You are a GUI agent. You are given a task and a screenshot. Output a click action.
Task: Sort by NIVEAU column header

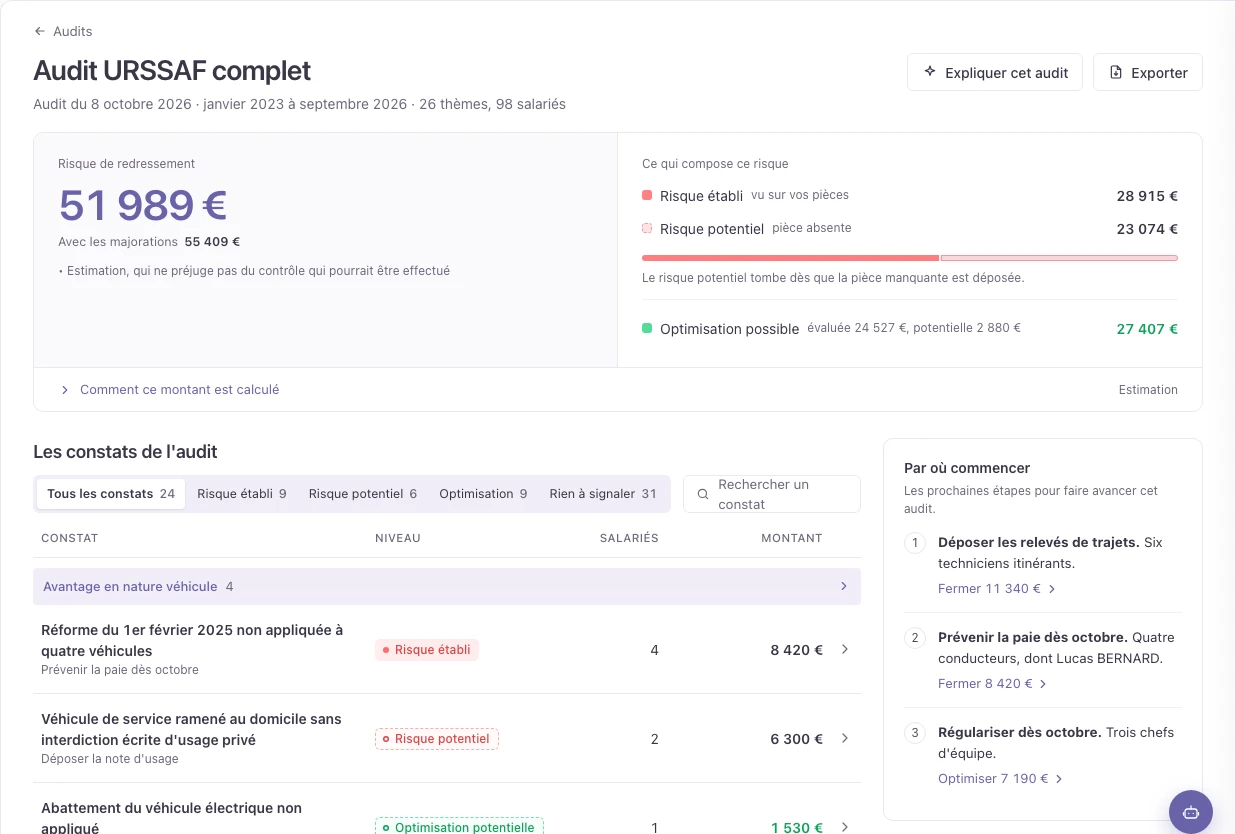[x=398, y=538]
